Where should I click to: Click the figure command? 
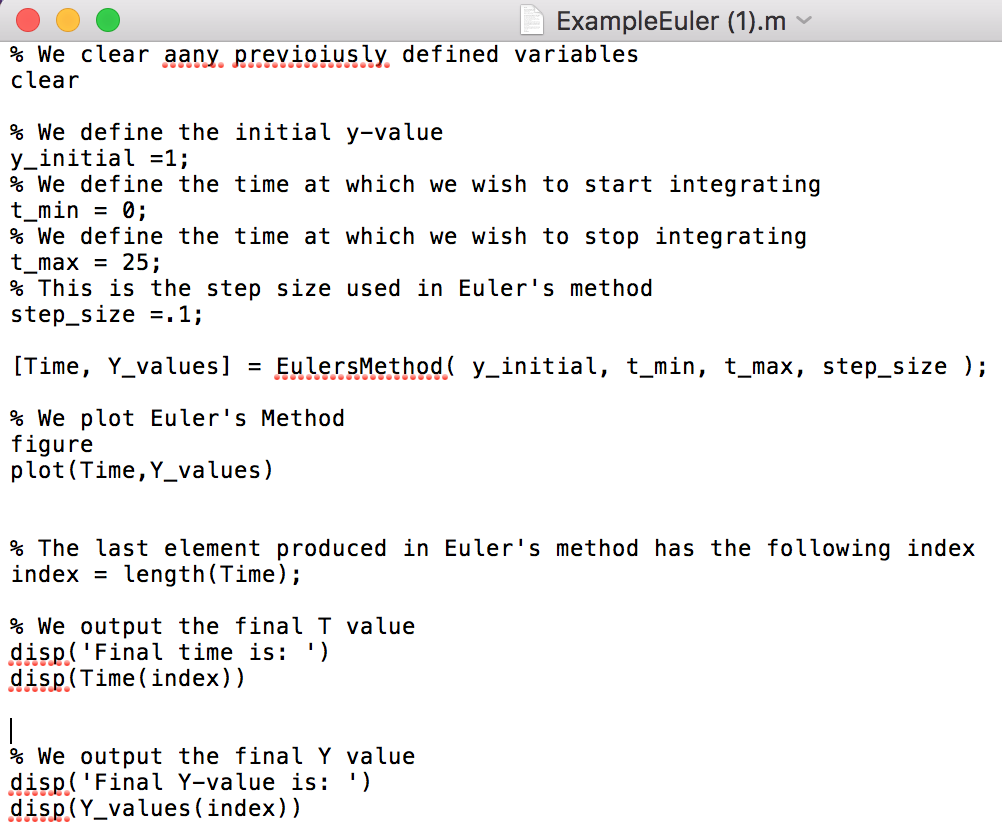51,444
